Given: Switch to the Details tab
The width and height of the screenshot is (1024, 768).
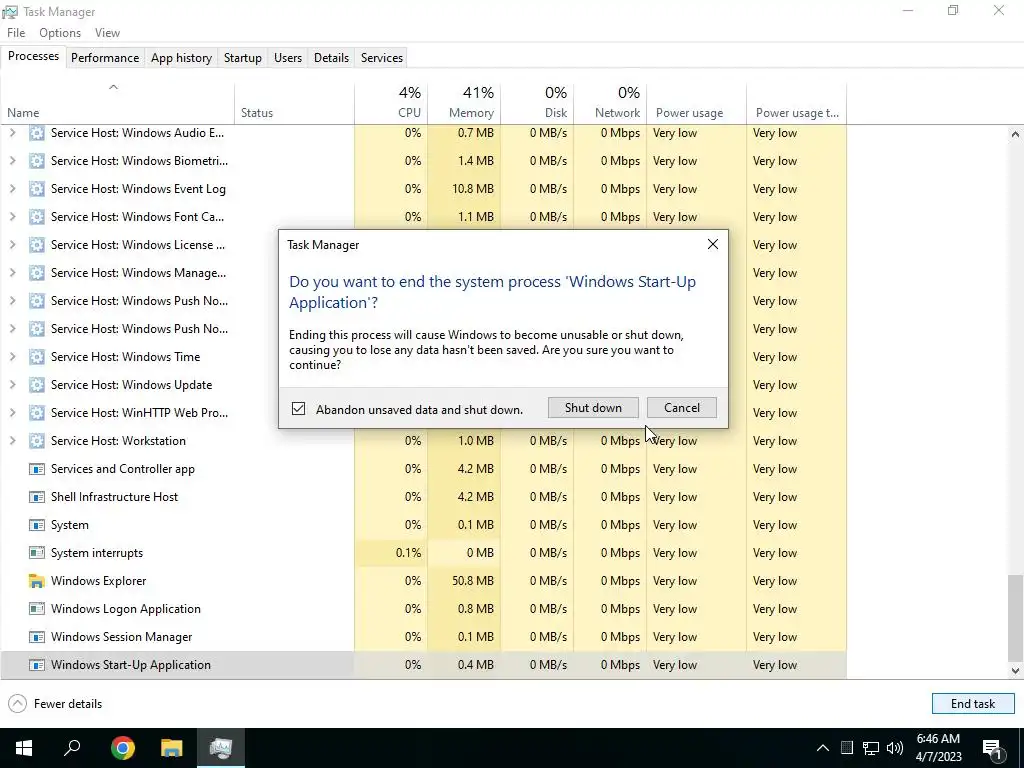Looking at the screenshot, I should point(331,57).
